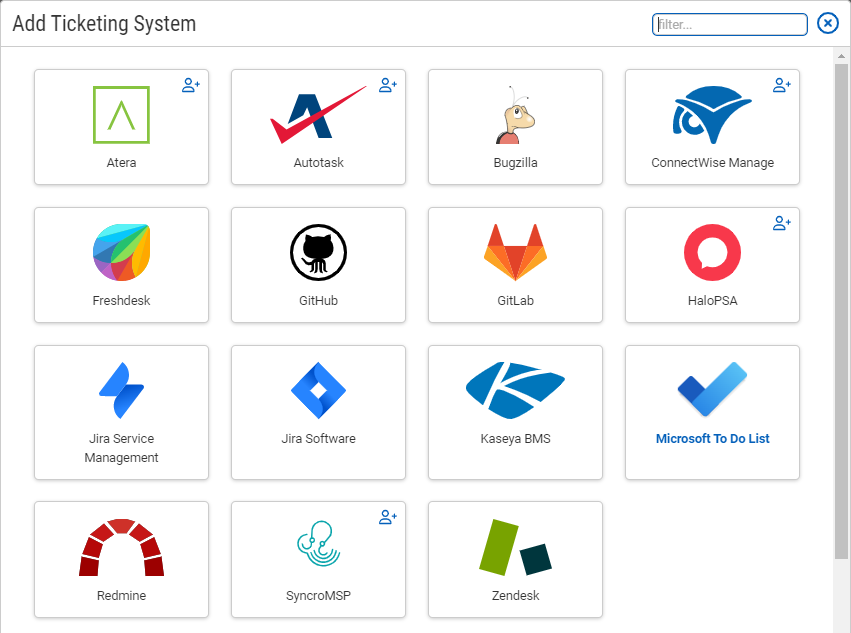This screenshot has width=851, height=633.
Task: Open the GitHub ticketing option
Action: coord(318,252)
